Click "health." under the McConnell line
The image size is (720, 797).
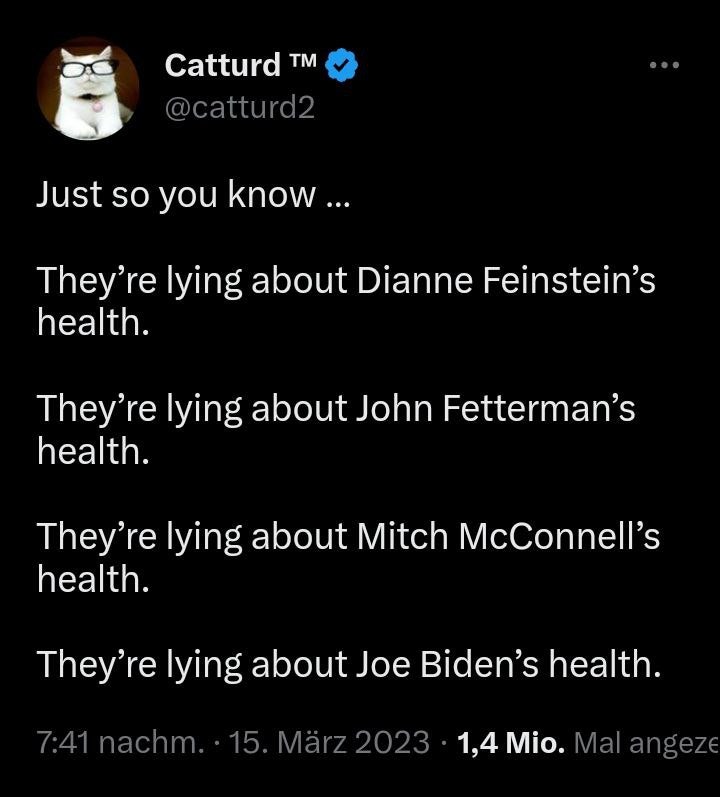(x=92, y=580)
